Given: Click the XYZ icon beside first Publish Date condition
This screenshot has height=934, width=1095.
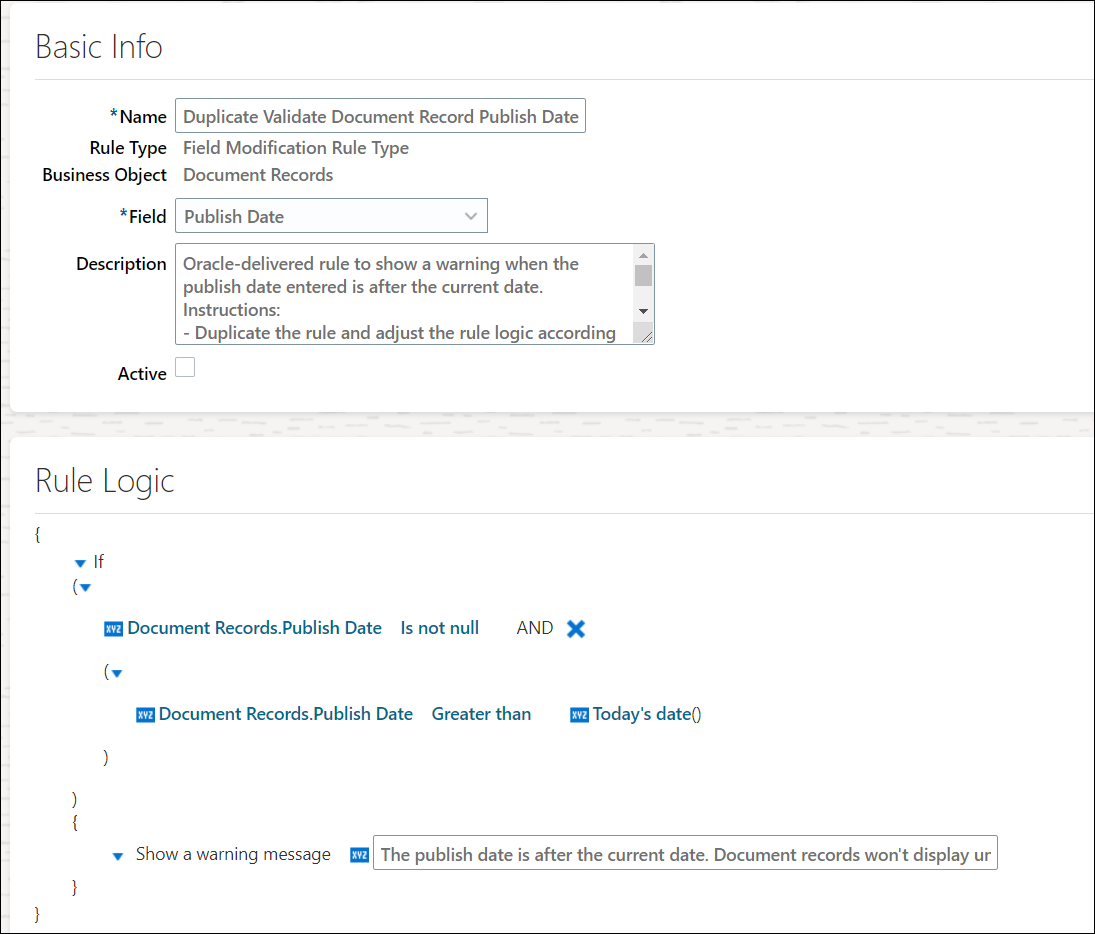Looking at the screenshot, I should tap(113, 629).
